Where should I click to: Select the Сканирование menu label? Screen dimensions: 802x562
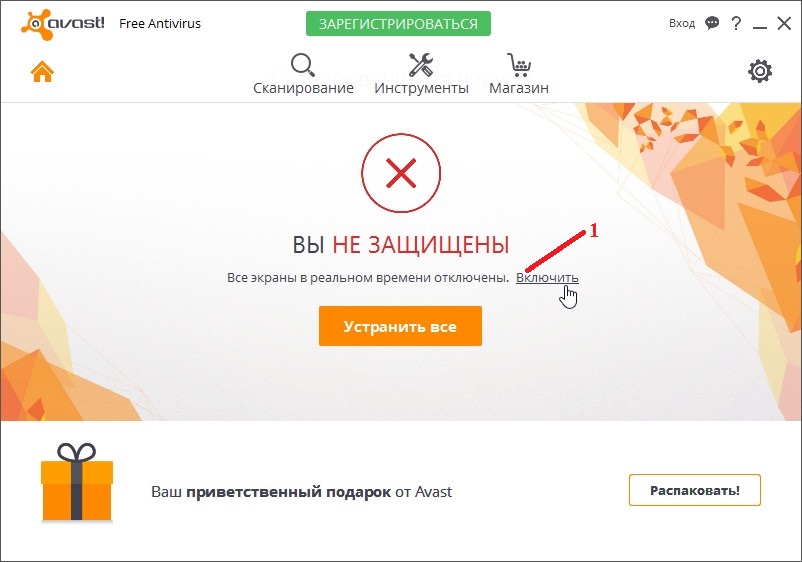303,88
